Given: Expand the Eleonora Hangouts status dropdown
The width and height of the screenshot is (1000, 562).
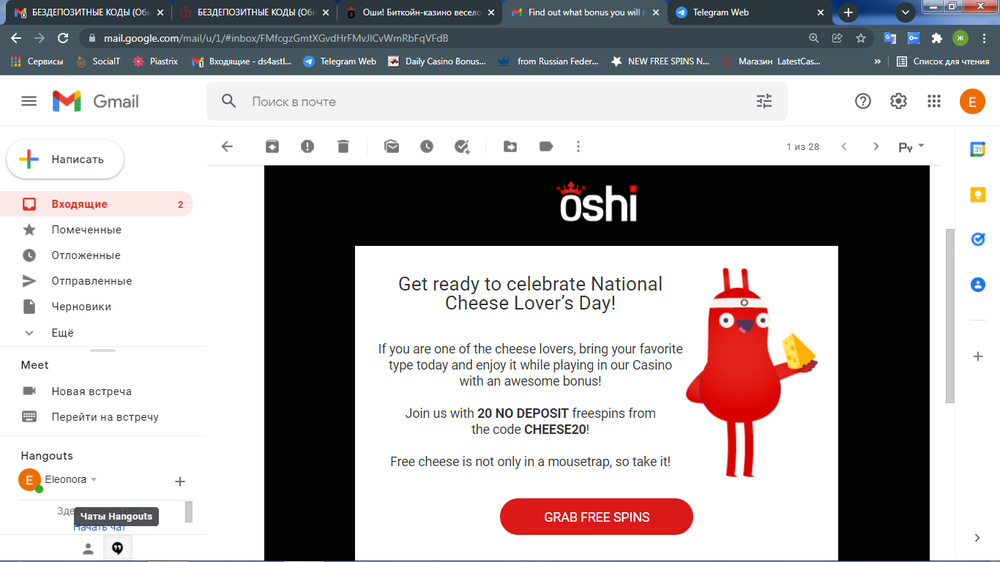Looking at the screenshot, I should [x=94, y=480].
